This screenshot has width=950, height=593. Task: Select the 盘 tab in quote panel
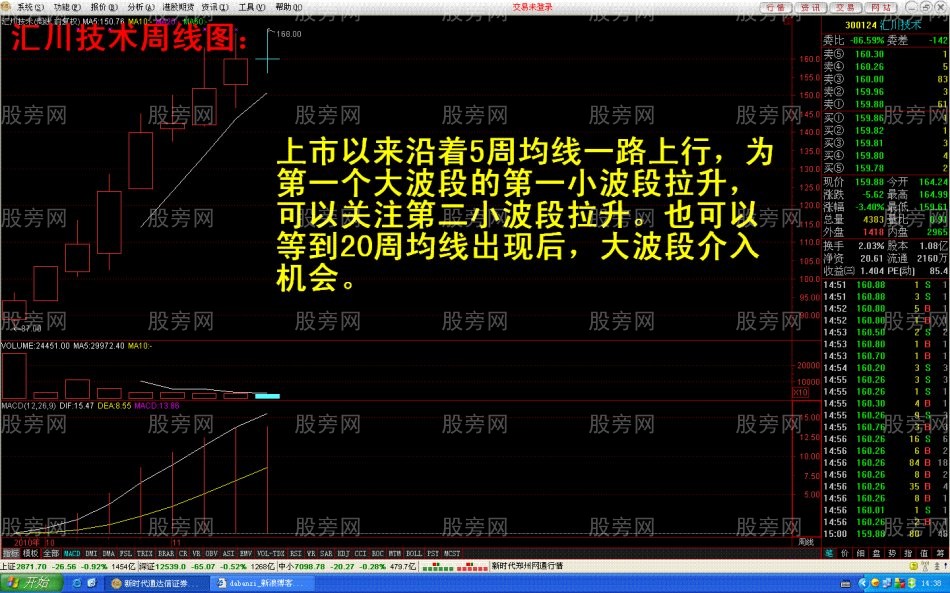coord(876,553)
